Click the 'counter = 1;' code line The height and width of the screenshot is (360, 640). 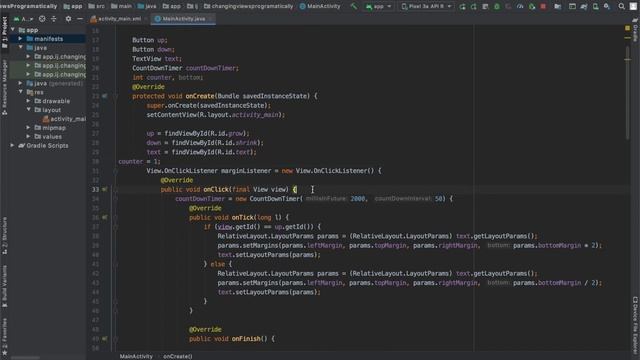tap(139, 162)
